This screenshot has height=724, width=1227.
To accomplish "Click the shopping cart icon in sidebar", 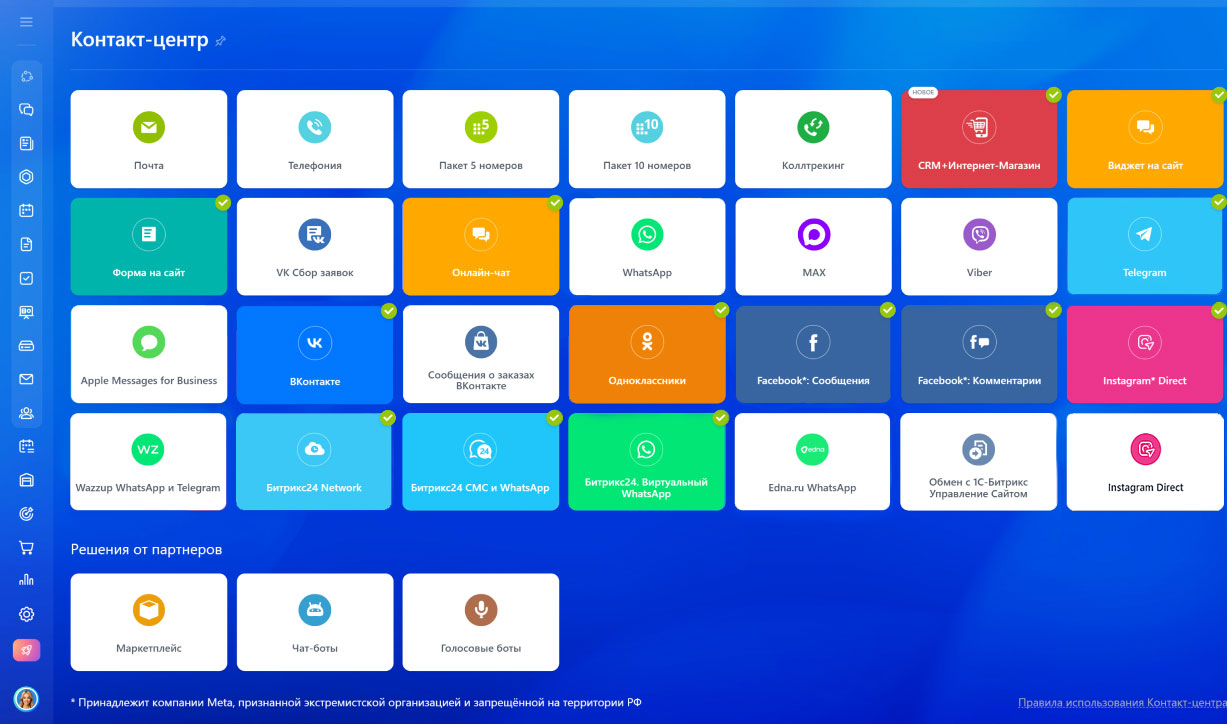I will point(27,547).
